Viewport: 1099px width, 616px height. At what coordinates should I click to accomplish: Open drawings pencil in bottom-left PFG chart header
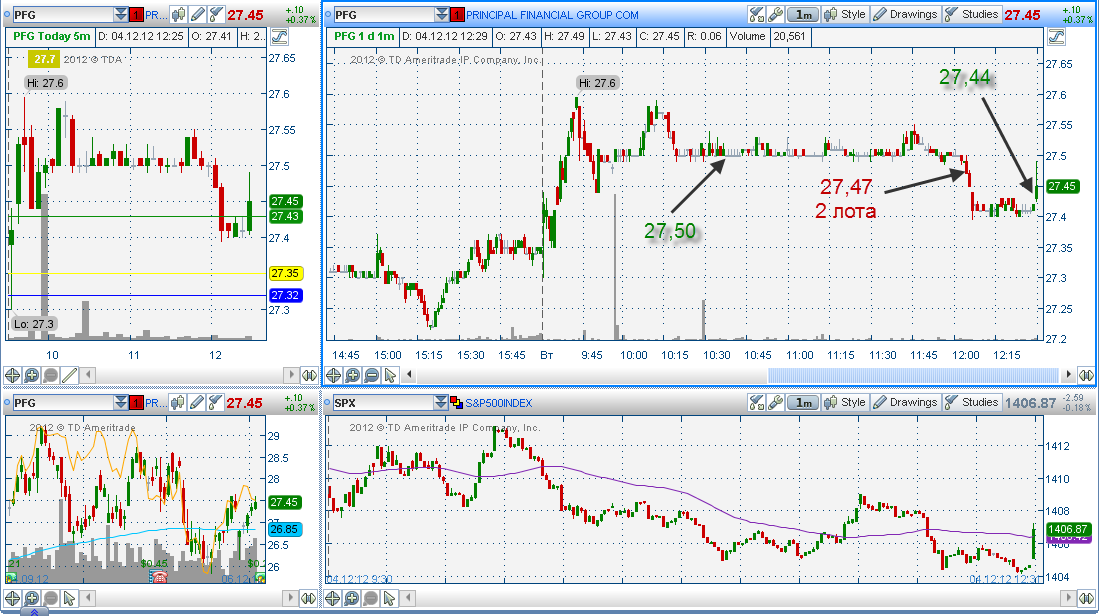(x=197, y=402)
